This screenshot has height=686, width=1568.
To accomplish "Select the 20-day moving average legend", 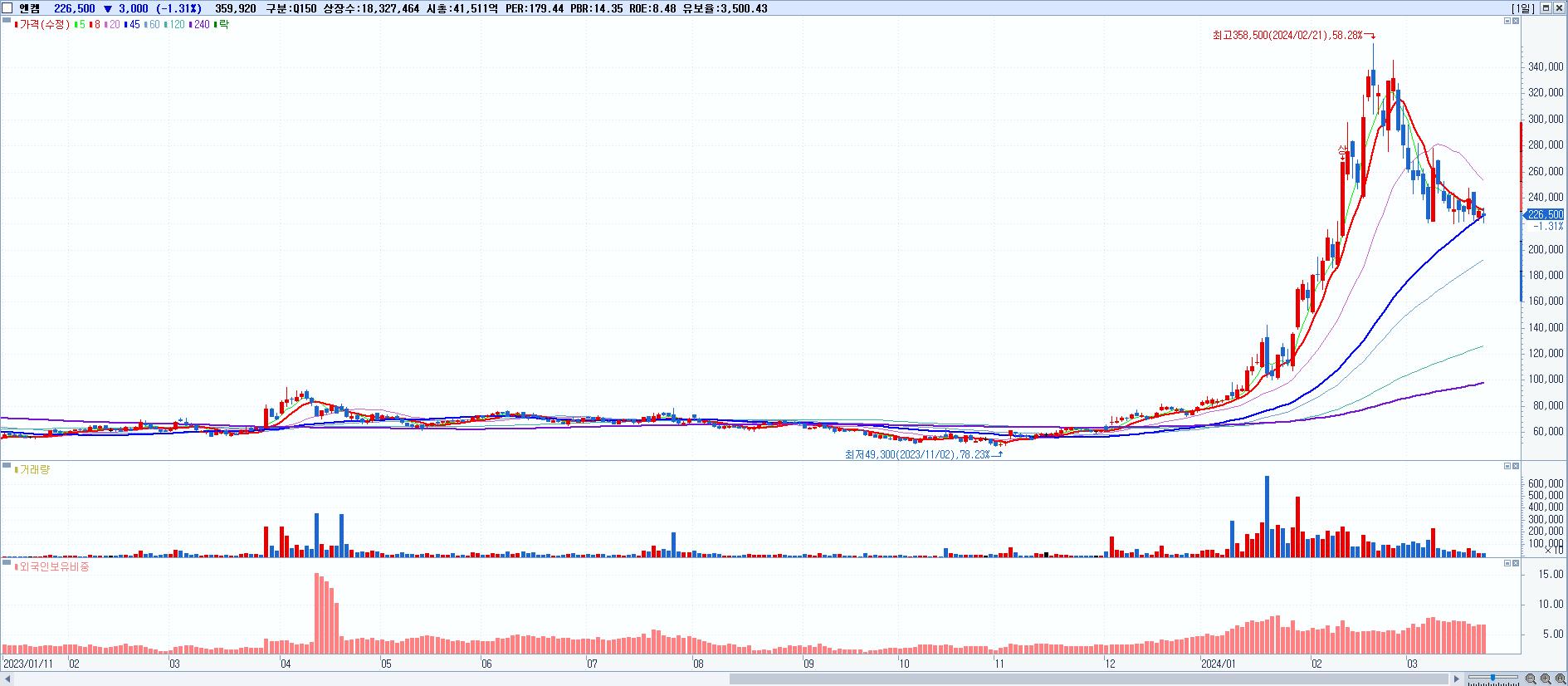I will [112, 25].
